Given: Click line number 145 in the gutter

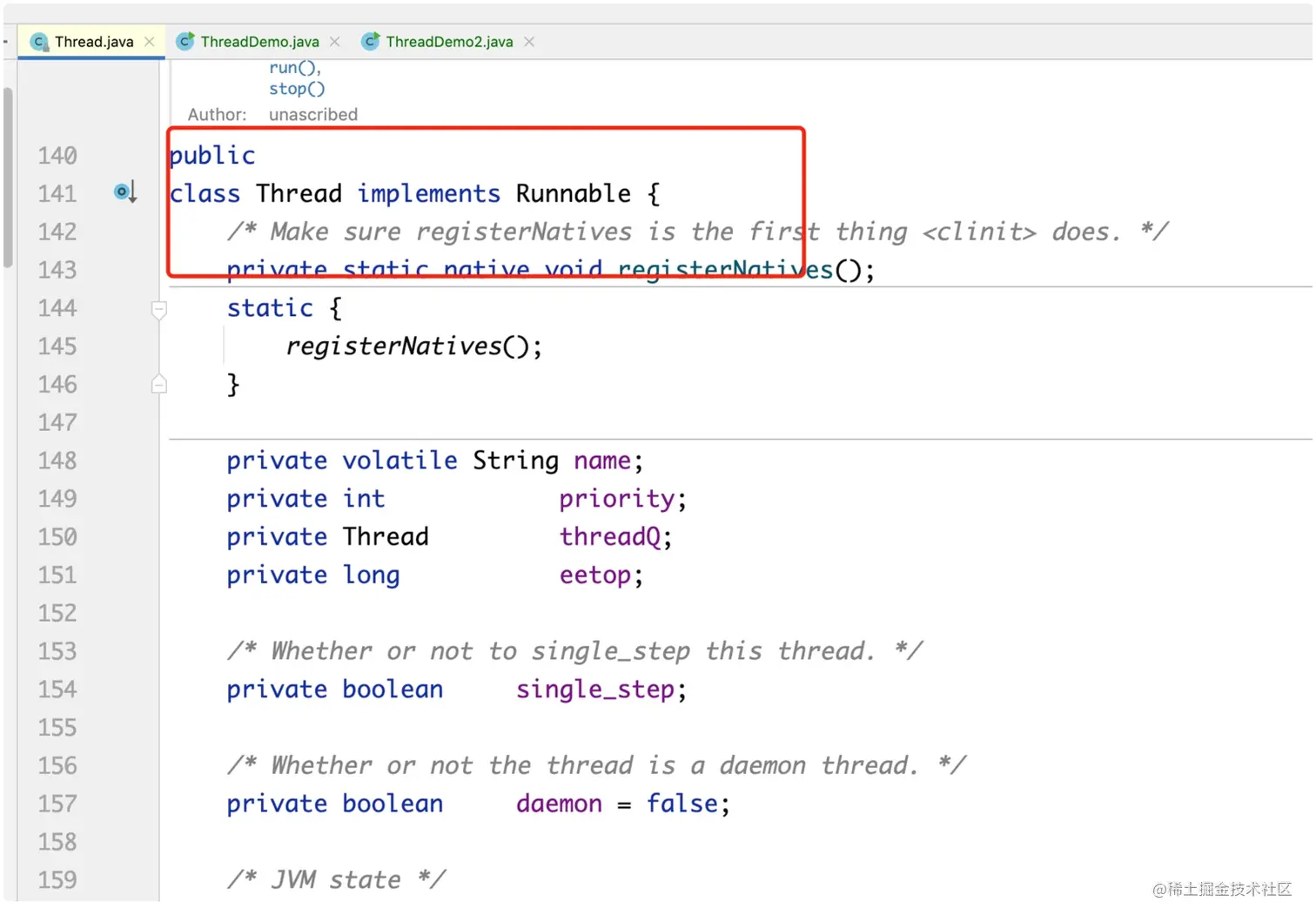Looking at the screenshot, I should click(57, 347).
